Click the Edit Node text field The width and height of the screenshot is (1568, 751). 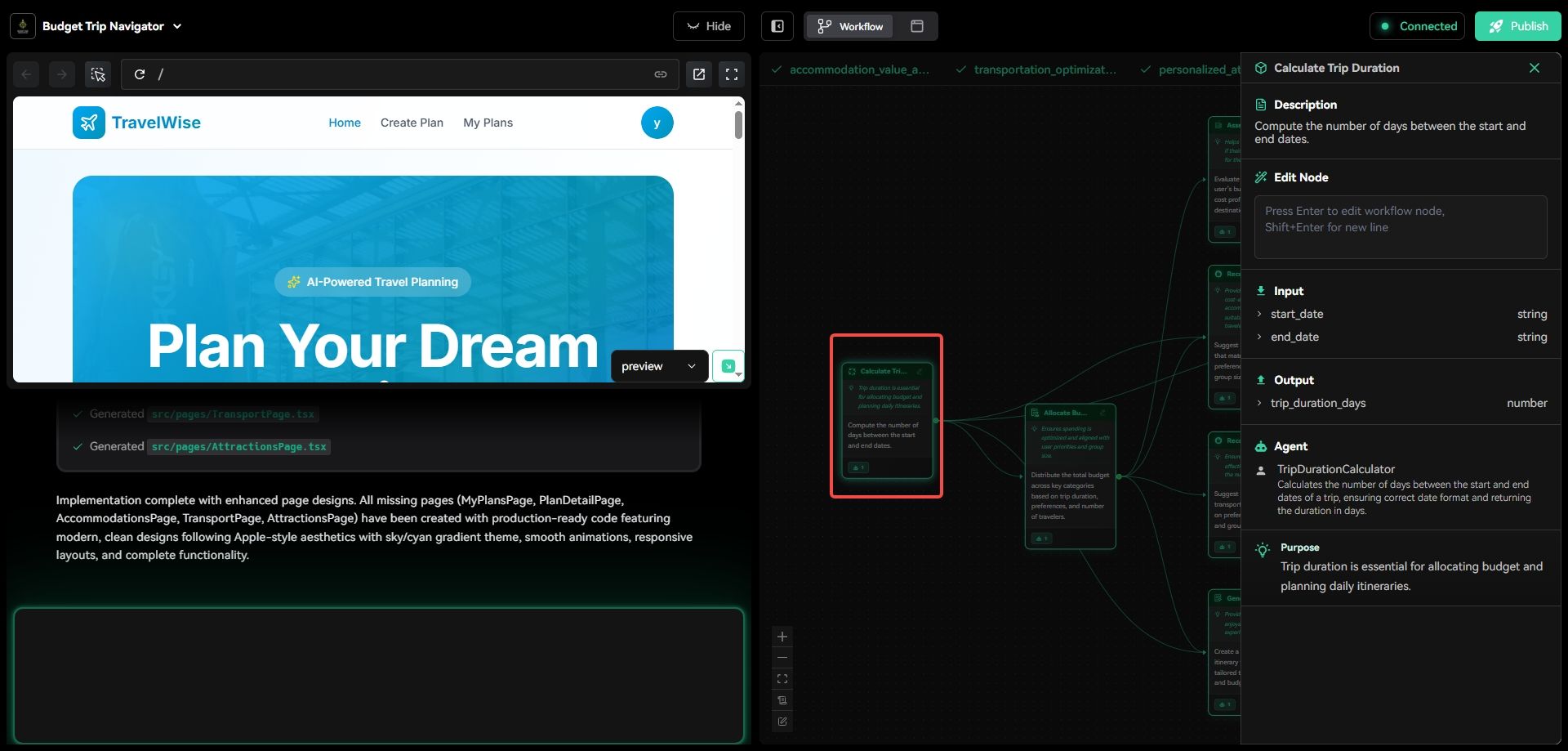coord(1400,227)
